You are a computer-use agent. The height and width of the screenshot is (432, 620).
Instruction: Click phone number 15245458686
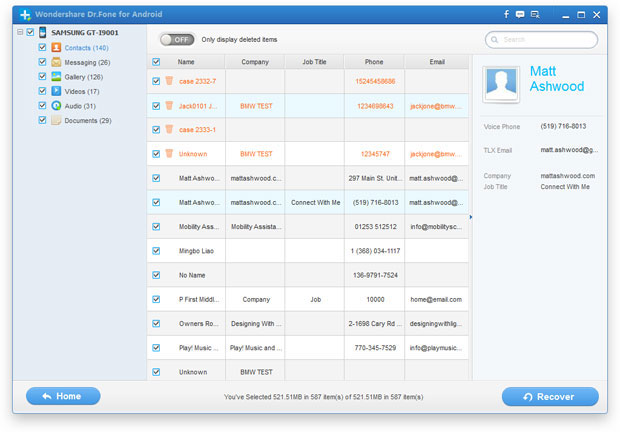pos(375,81)
